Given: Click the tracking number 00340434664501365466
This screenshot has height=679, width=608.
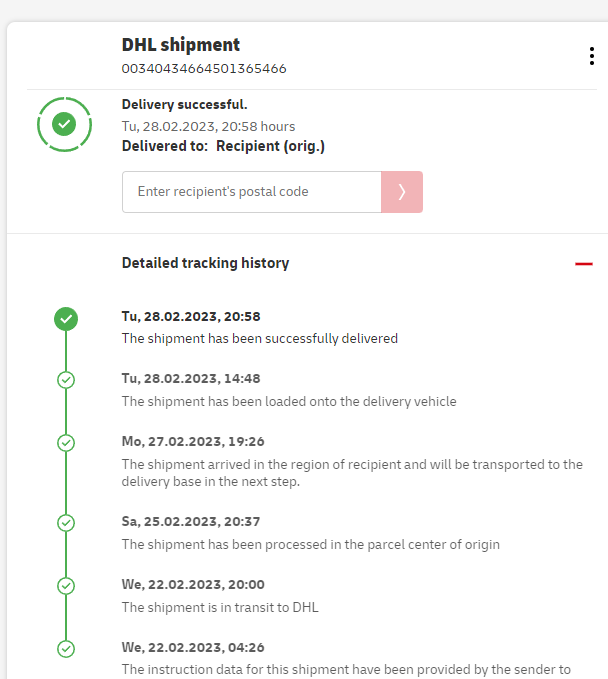Looking at the screenshot, I should click(x=204, y=69).
